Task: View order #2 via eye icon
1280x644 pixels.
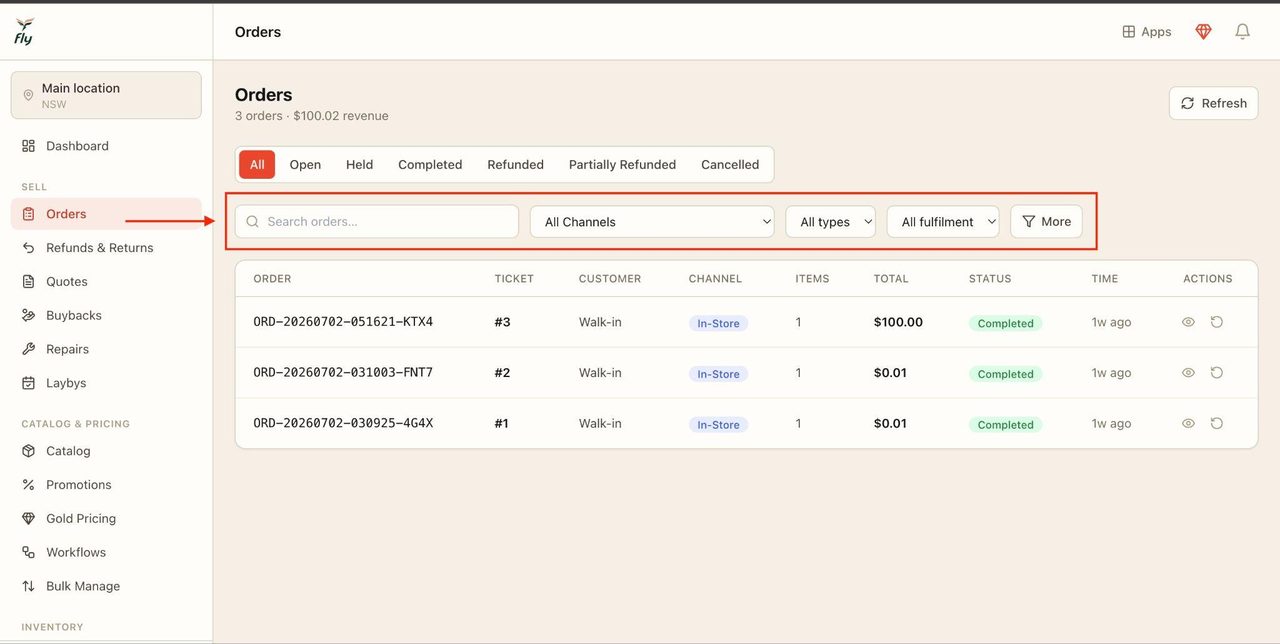Action: tap(1188, 373)
